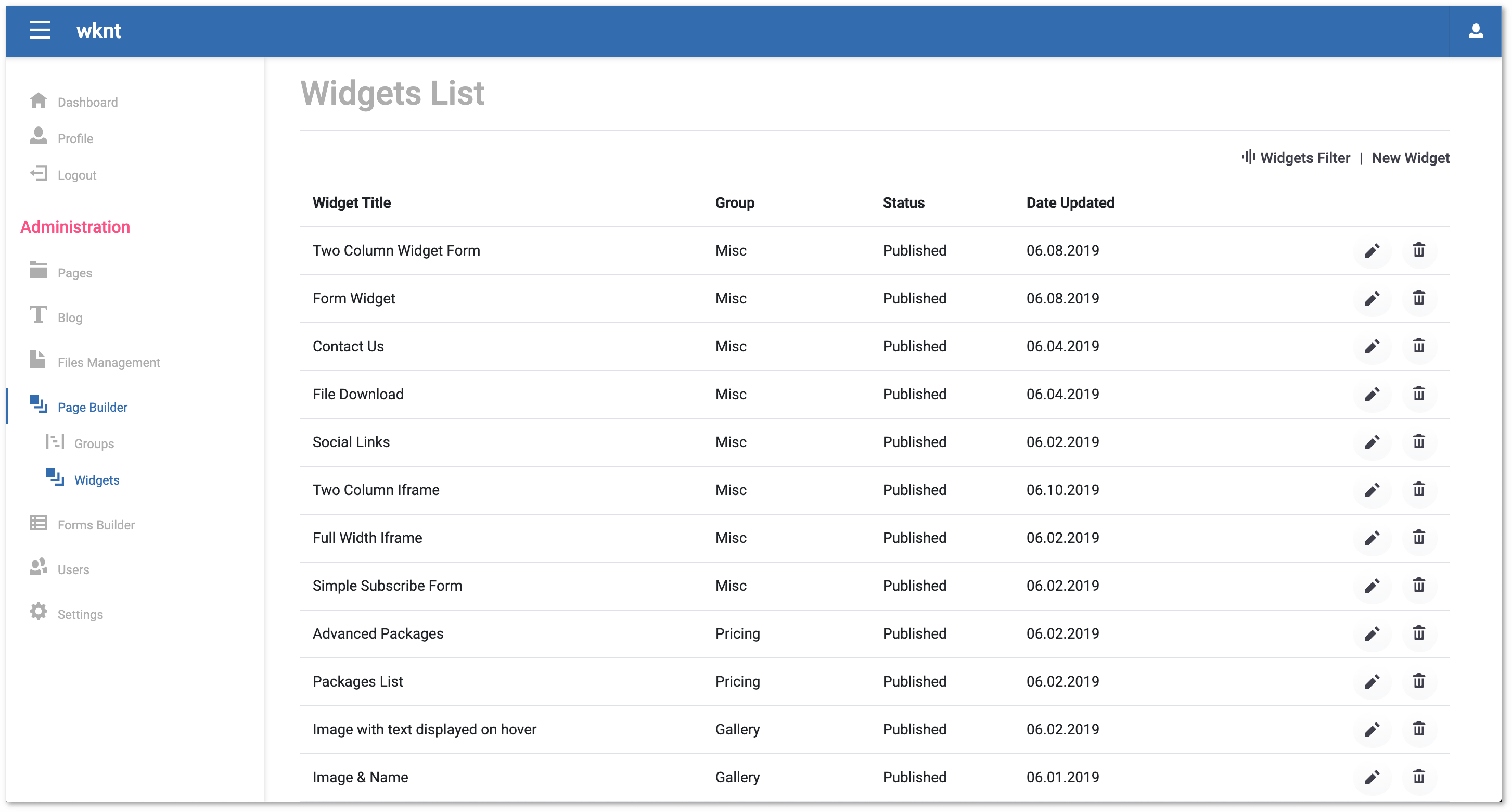Click the Group column header
This screenshot has height=812, width=1512.
point(734,202)
